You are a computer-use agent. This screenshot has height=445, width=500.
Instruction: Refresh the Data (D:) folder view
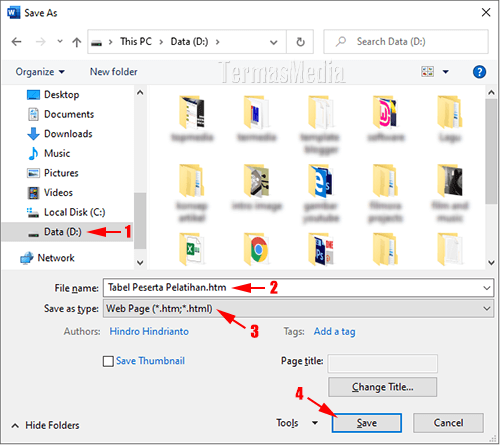pos(300,42)
